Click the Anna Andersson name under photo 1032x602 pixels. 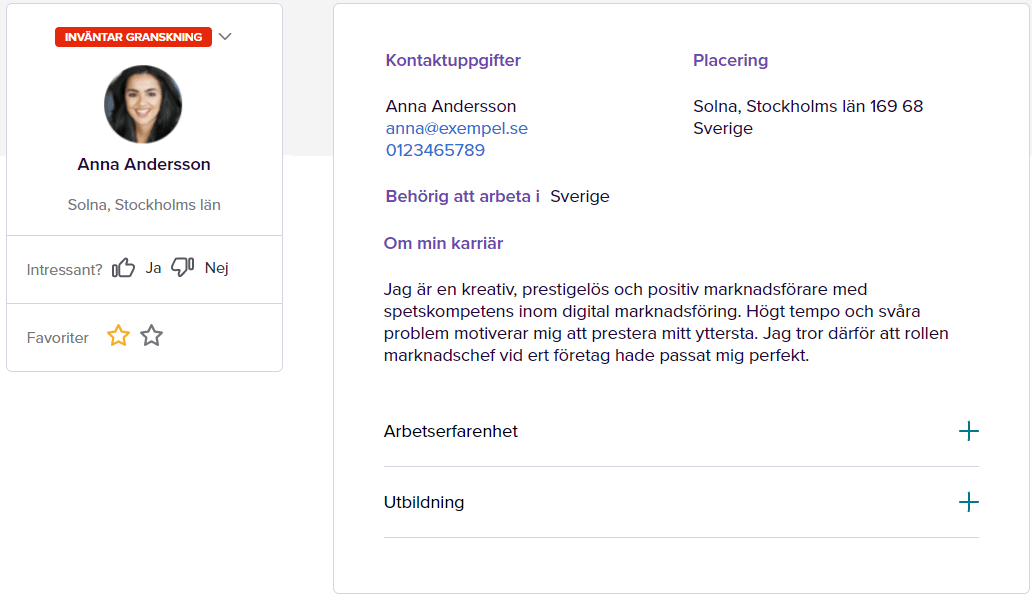coord(144,164)
